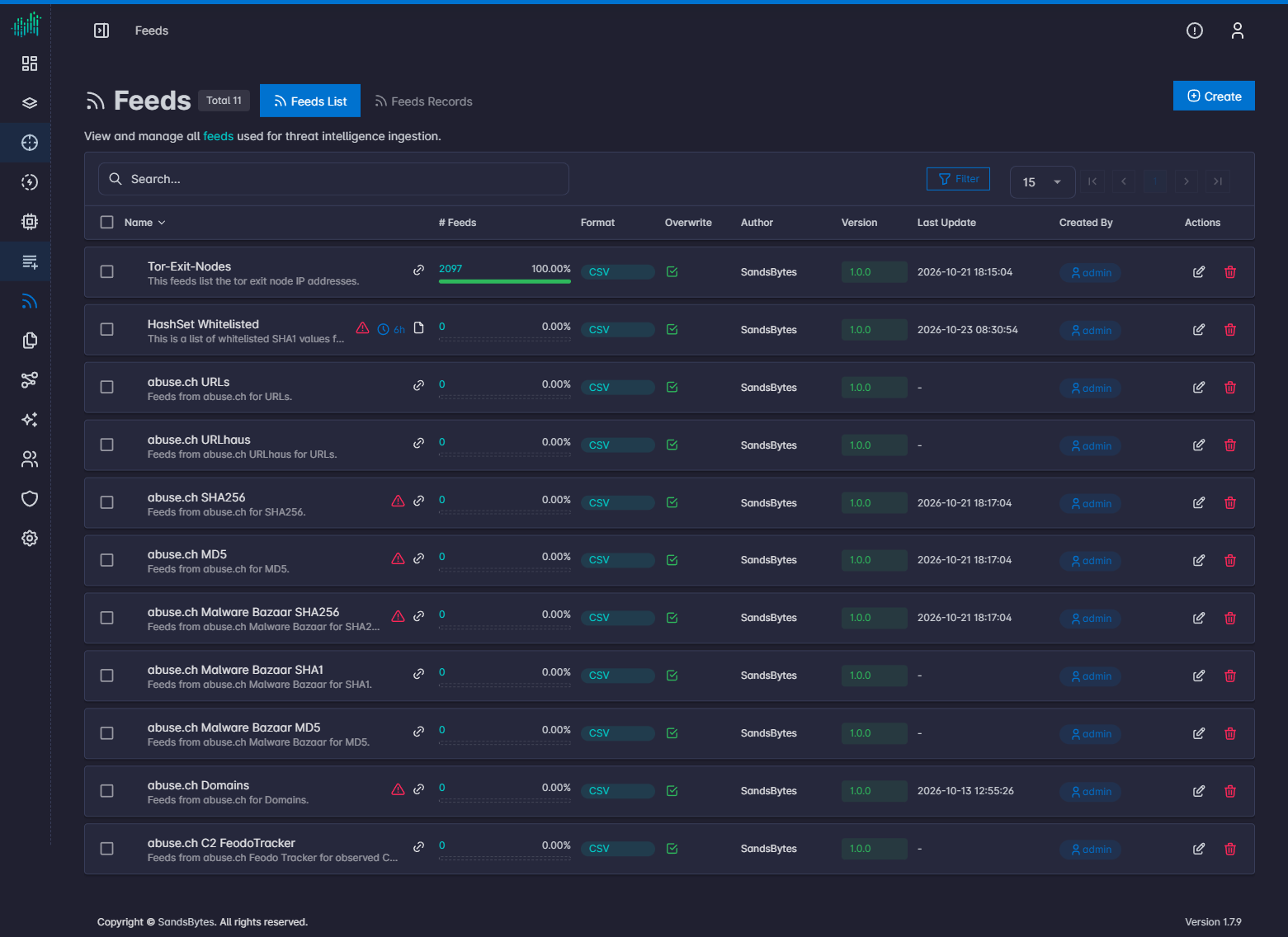The height and width of the screenshot is (937, 1288).
Task: Click the alert notification icon in header
Action: point(1195,31)
